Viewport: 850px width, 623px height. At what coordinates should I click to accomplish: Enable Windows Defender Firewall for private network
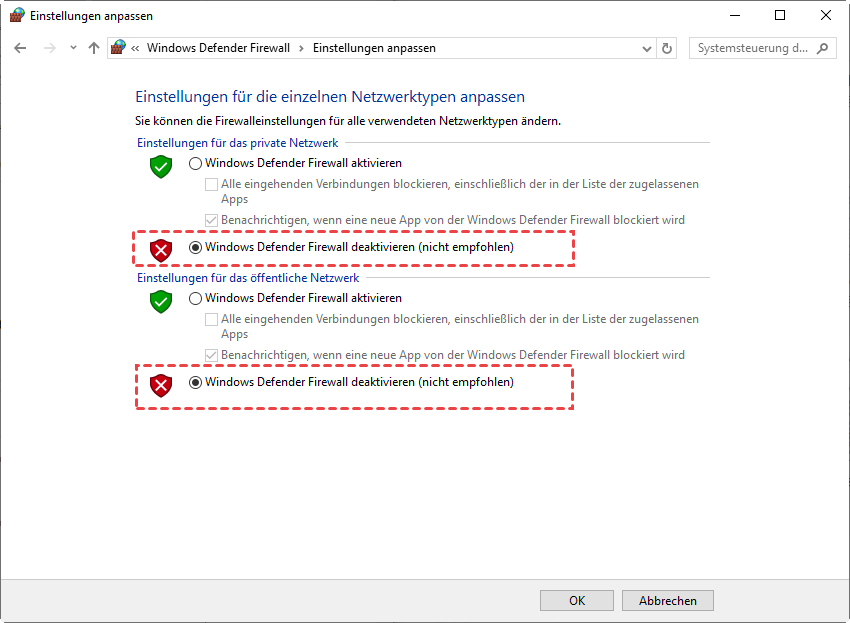point(195,163)
